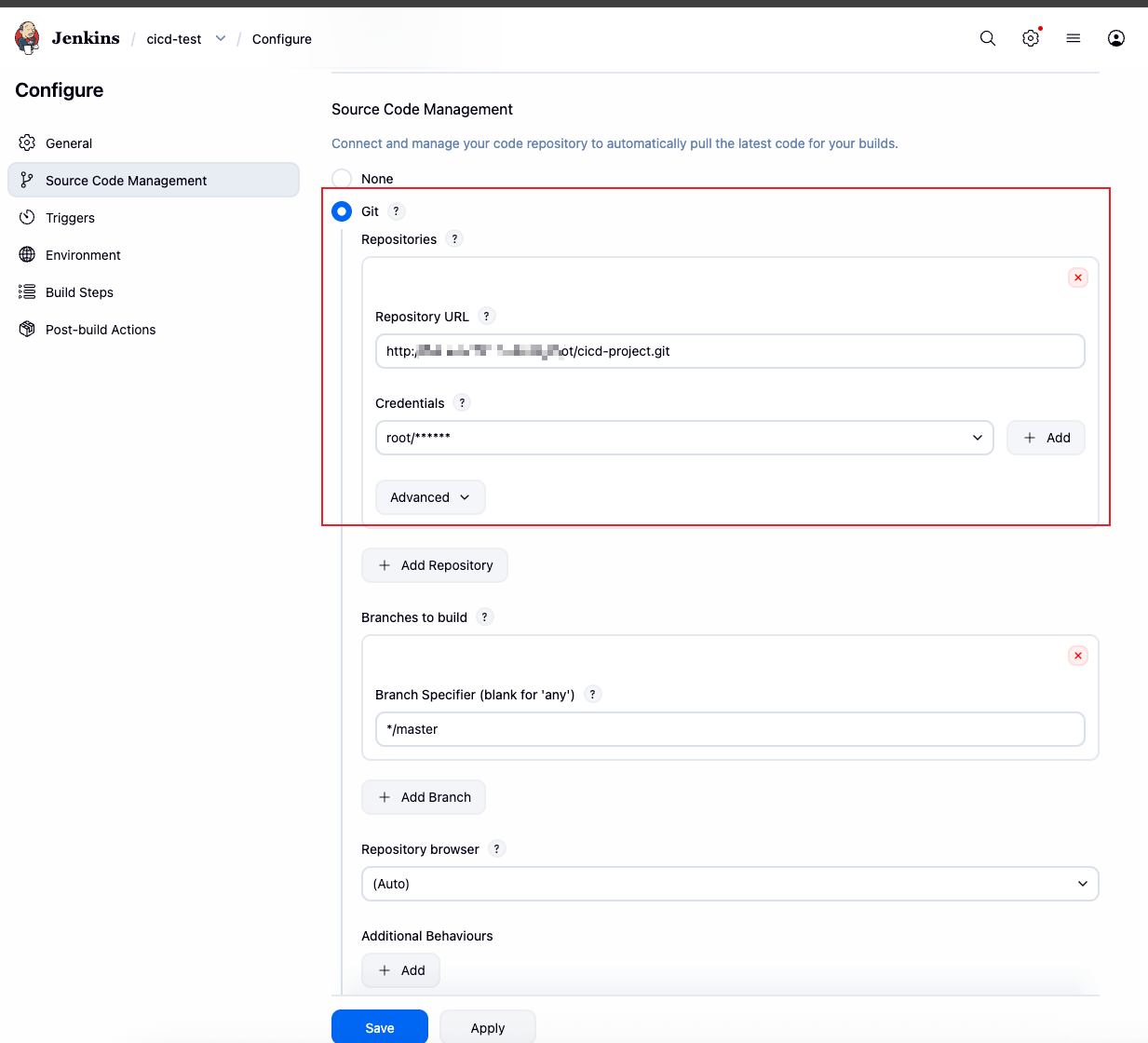Click the Apply button
Screen dimensions: 1148x1043
488,1027
